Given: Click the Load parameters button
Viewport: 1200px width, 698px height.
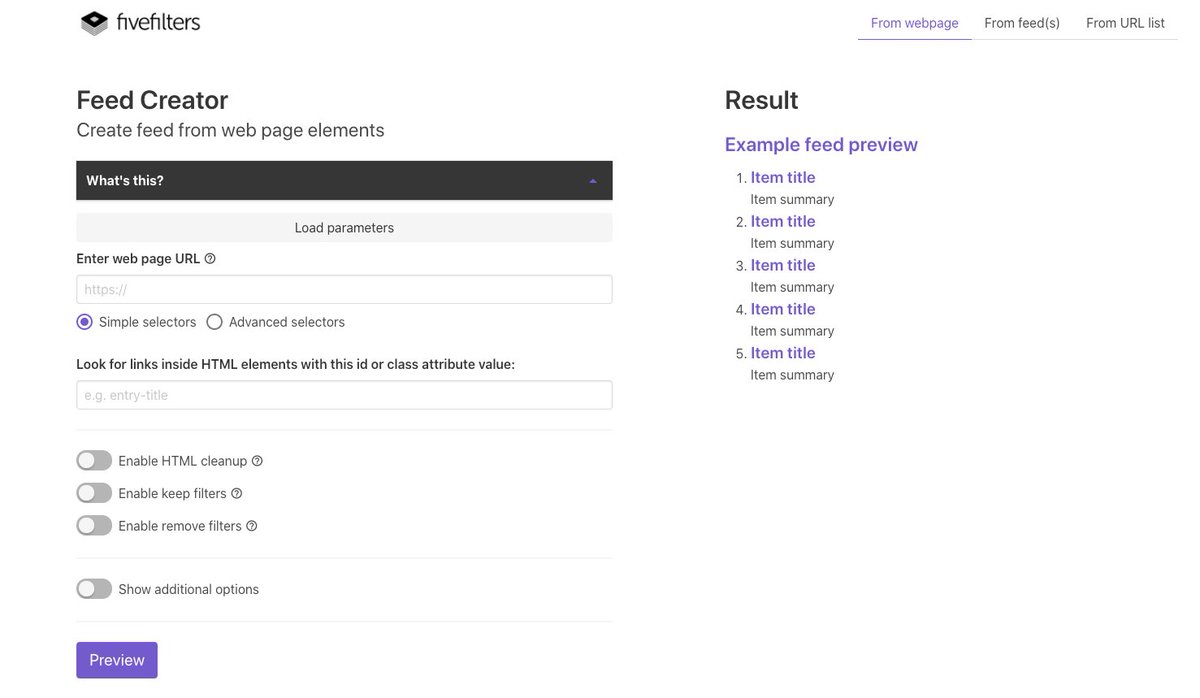Looking at the screenshot, I should pyautogui.click(x=344, y=226).
